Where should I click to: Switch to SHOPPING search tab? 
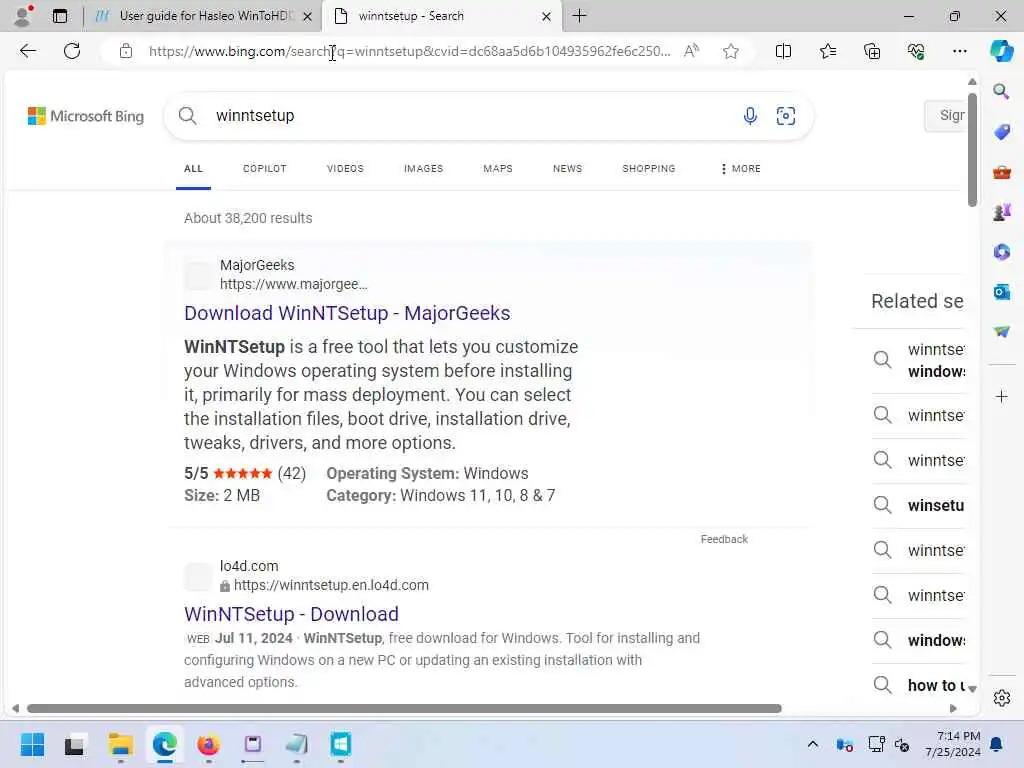click(x=648, y=168)
